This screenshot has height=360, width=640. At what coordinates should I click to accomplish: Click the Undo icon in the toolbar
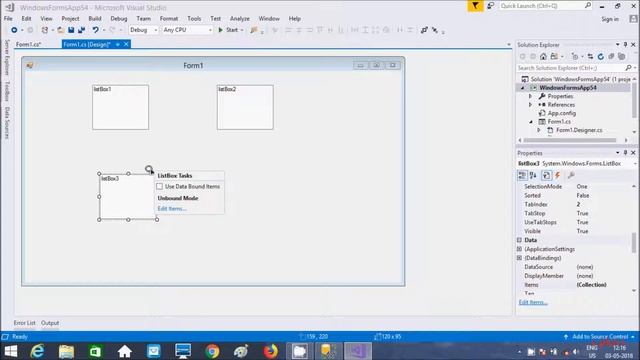(x=96, y=30)
